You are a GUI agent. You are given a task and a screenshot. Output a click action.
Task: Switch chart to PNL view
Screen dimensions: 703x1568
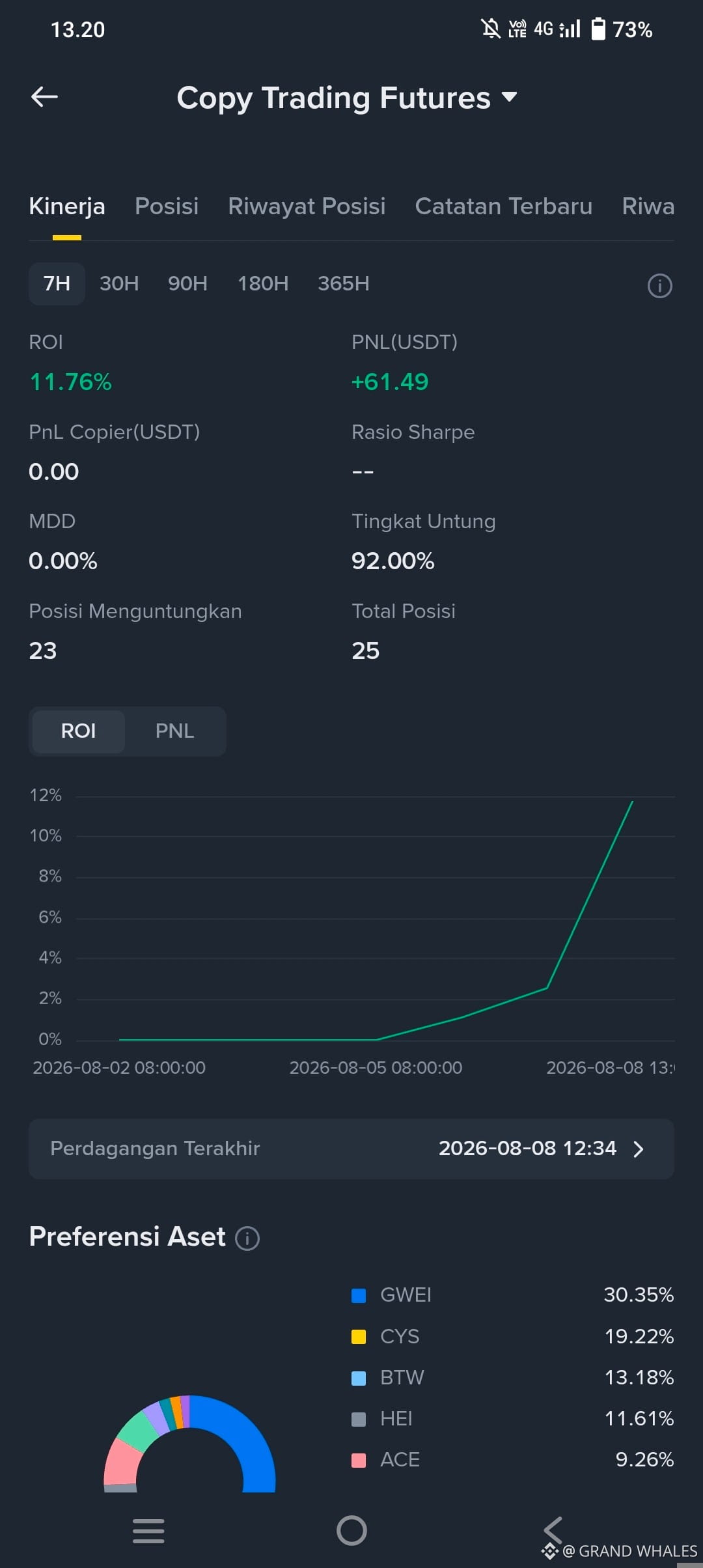click(174, 731)
